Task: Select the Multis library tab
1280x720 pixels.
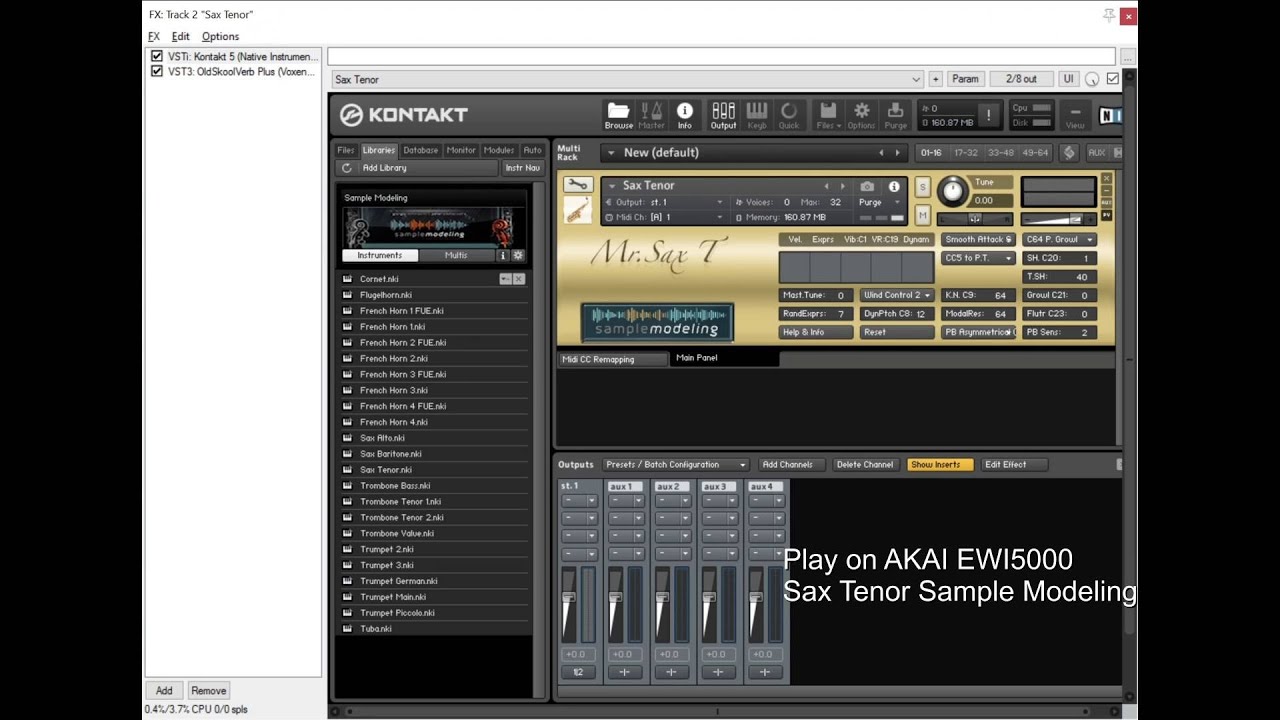Action: pos(456,256)
